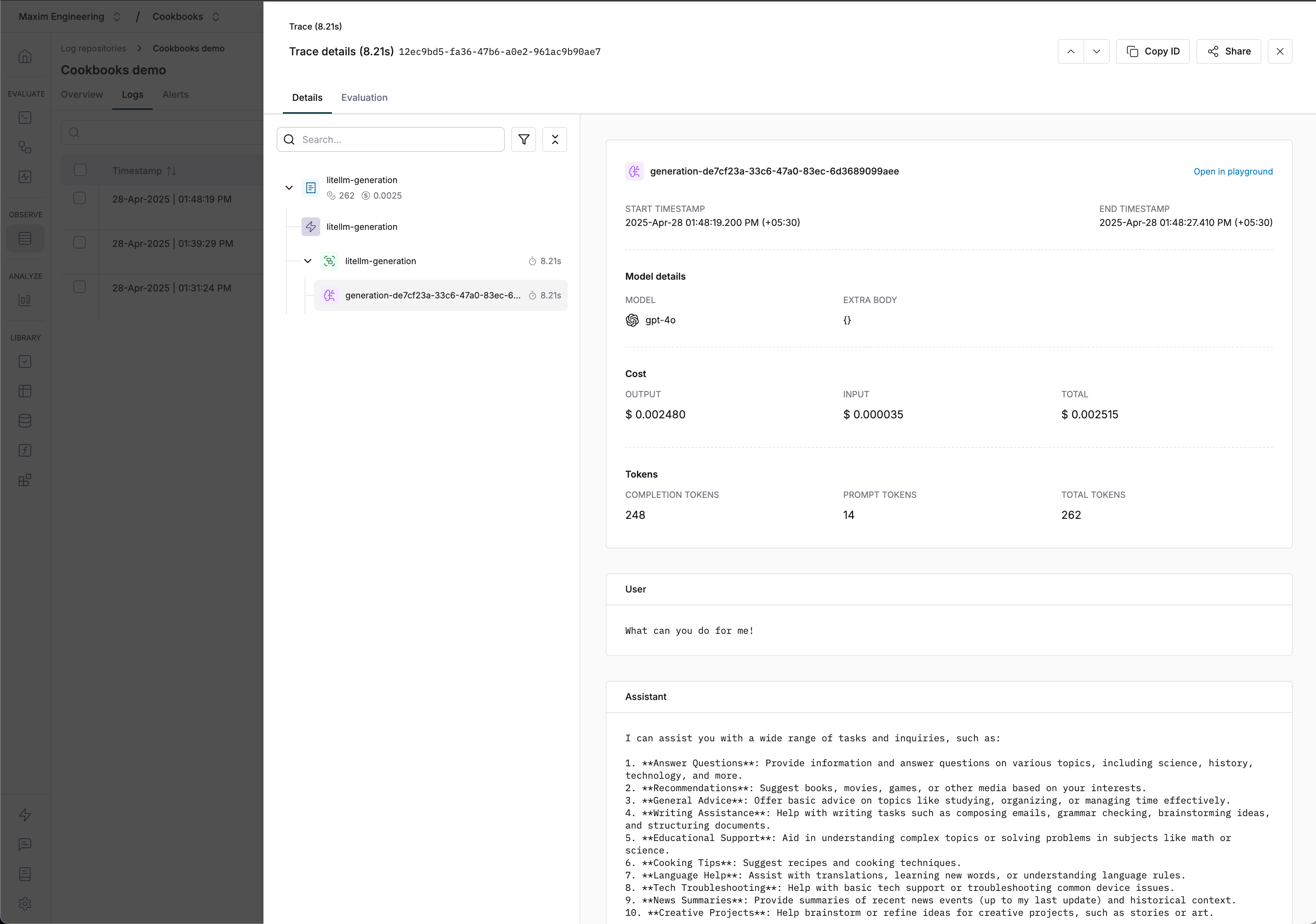
Task: Go to previous trace with up arrow
Action: pos(1070,51)
